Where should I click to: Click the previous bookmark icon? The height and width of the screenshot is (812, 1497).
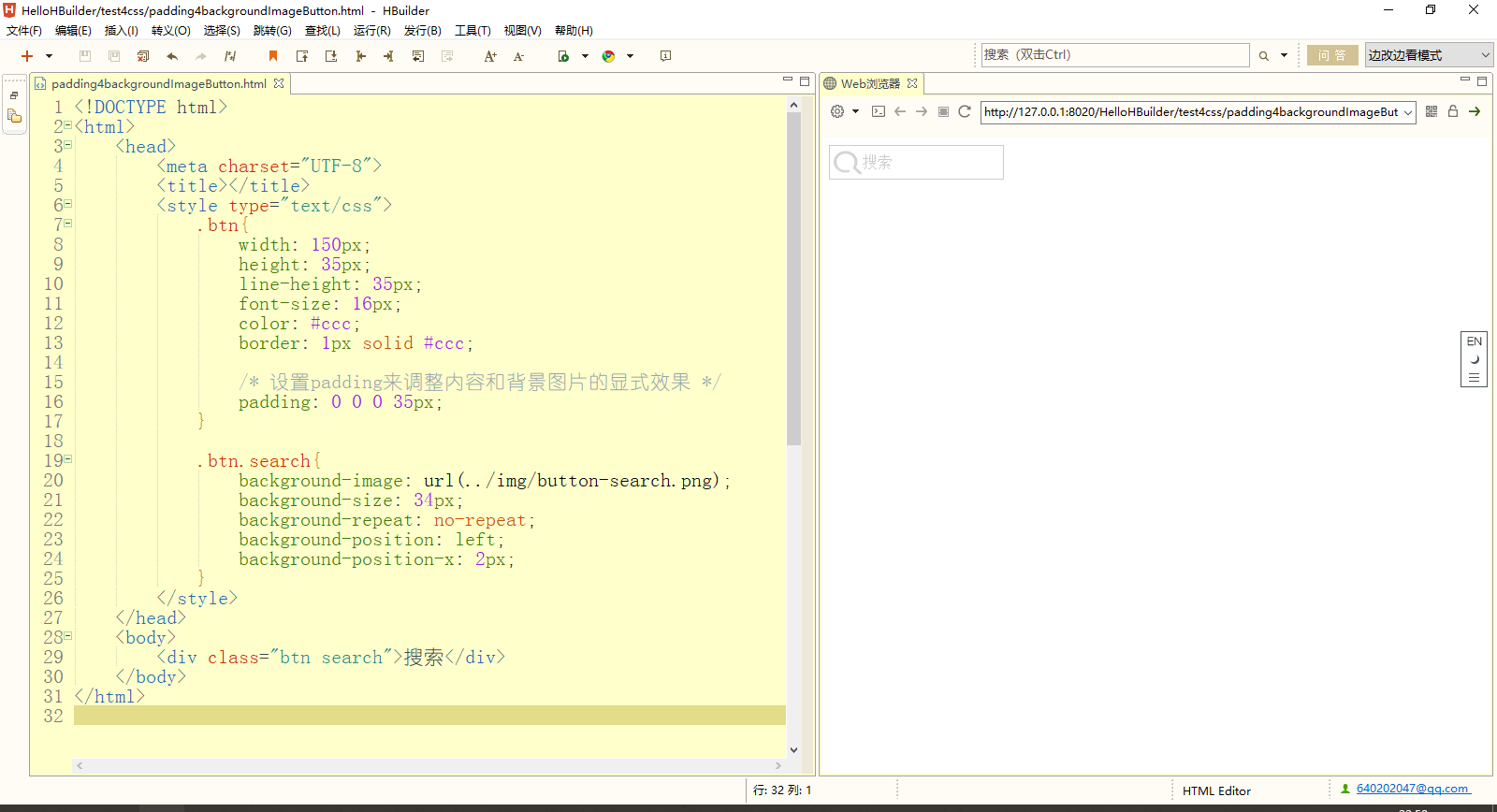click(302, 56)
